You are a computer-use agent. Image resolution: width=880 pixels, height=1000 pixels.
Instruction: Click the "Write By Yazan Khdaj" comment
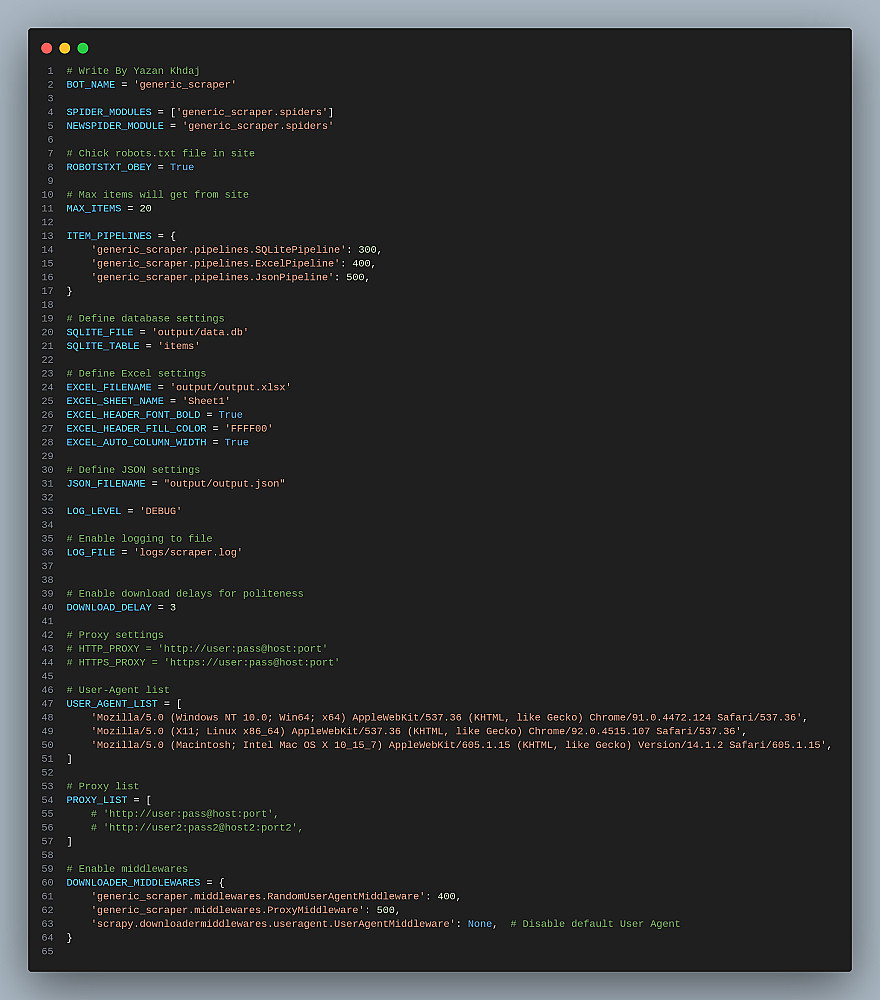click(x=133, y=71)
